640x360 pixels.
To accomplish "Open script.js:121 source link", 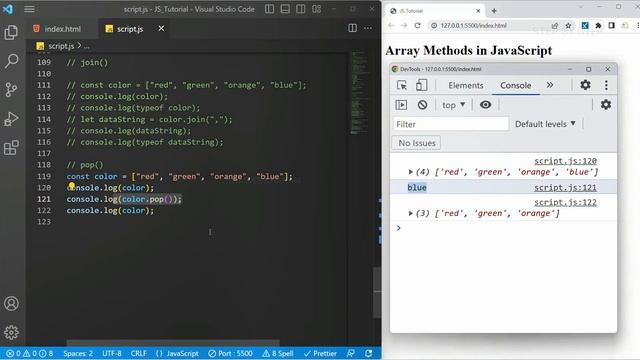I will [565, 188].
